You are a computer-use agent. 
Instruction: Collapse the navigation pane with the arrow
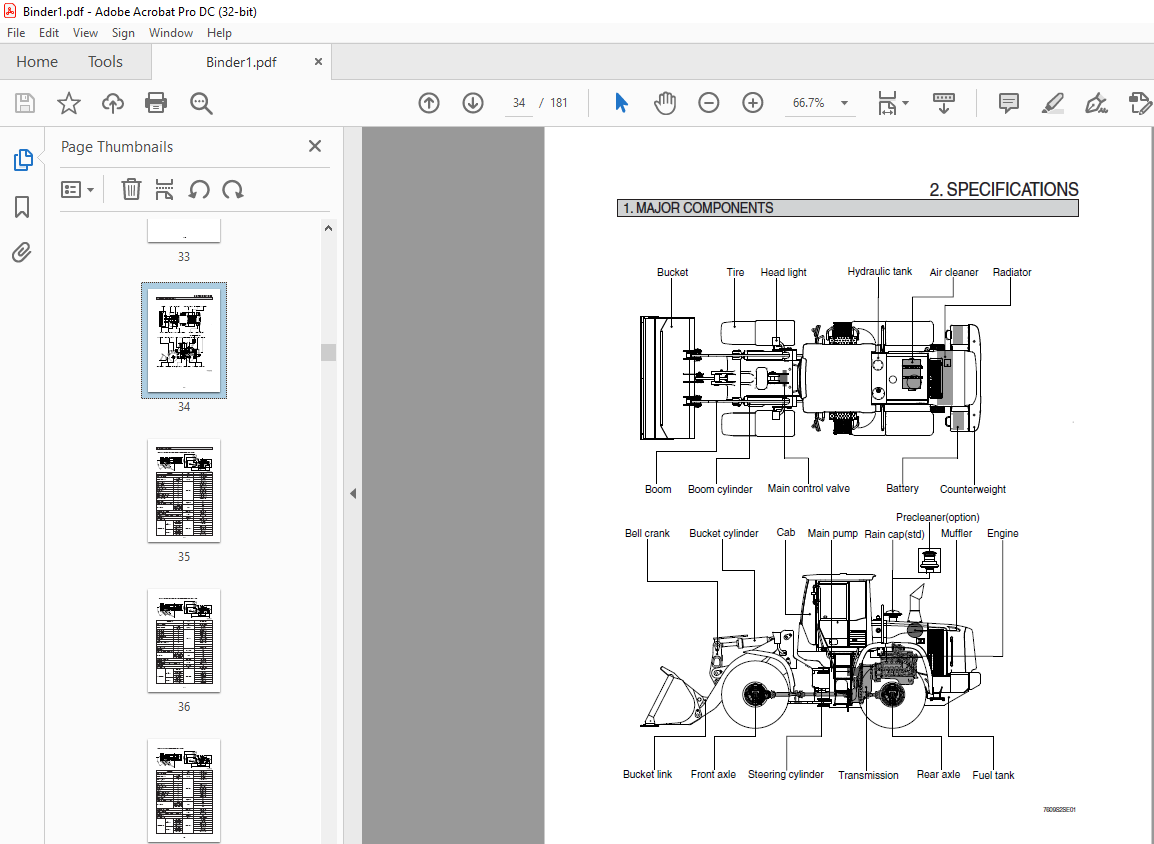click(x=353, y=493)
